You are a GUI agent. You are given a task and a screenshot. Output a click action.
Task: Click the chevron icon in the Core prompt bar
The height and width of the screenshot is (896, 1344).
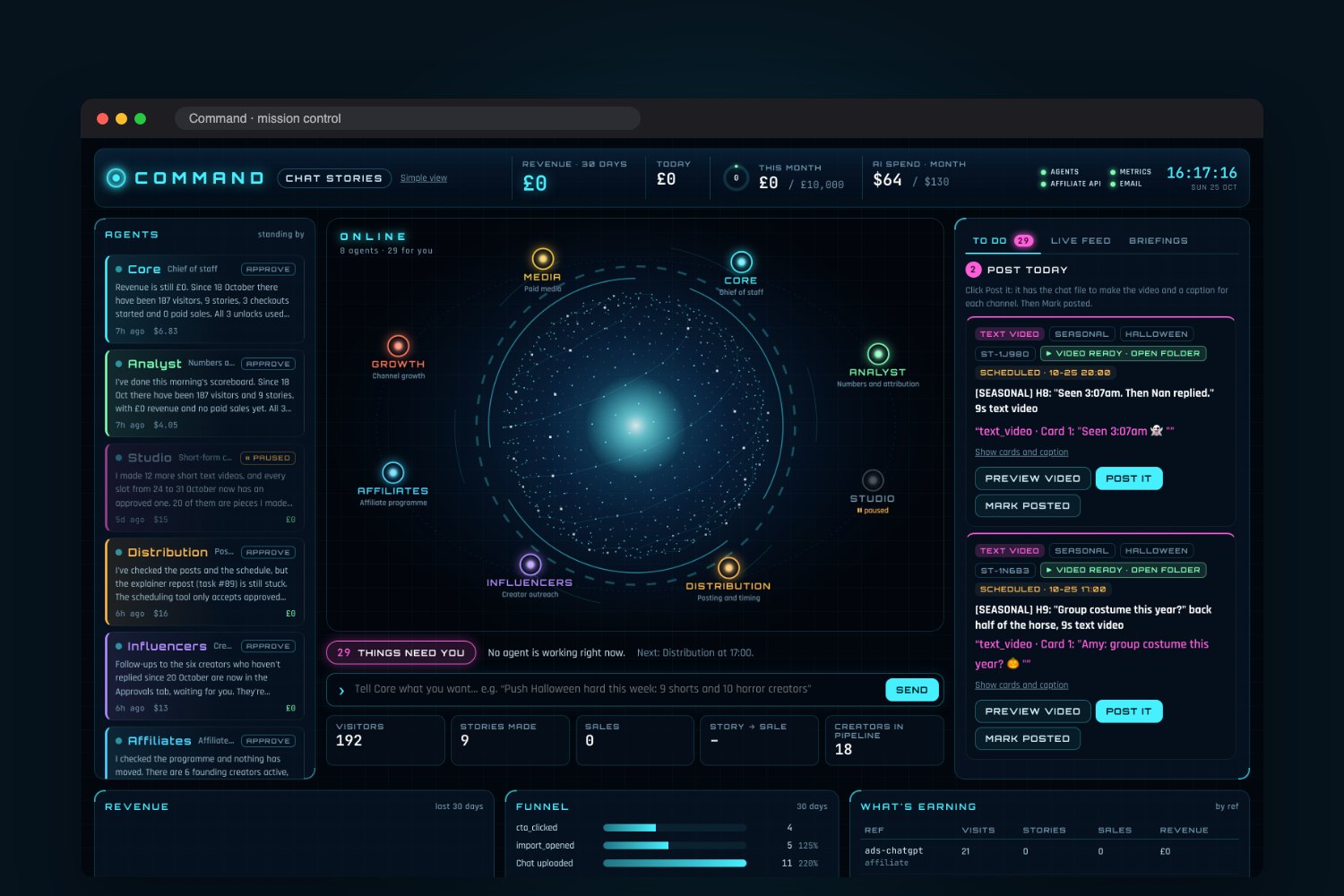click(341, 691)
